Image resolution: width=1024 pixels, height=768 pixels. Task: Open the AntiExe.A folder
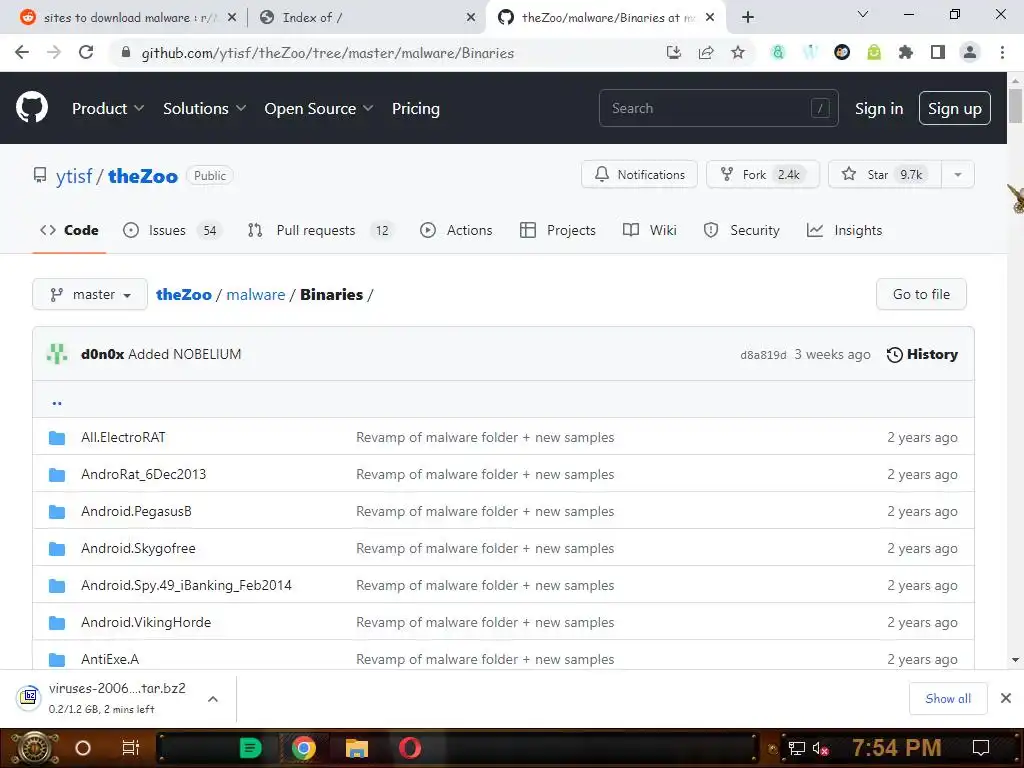point(110,659)
